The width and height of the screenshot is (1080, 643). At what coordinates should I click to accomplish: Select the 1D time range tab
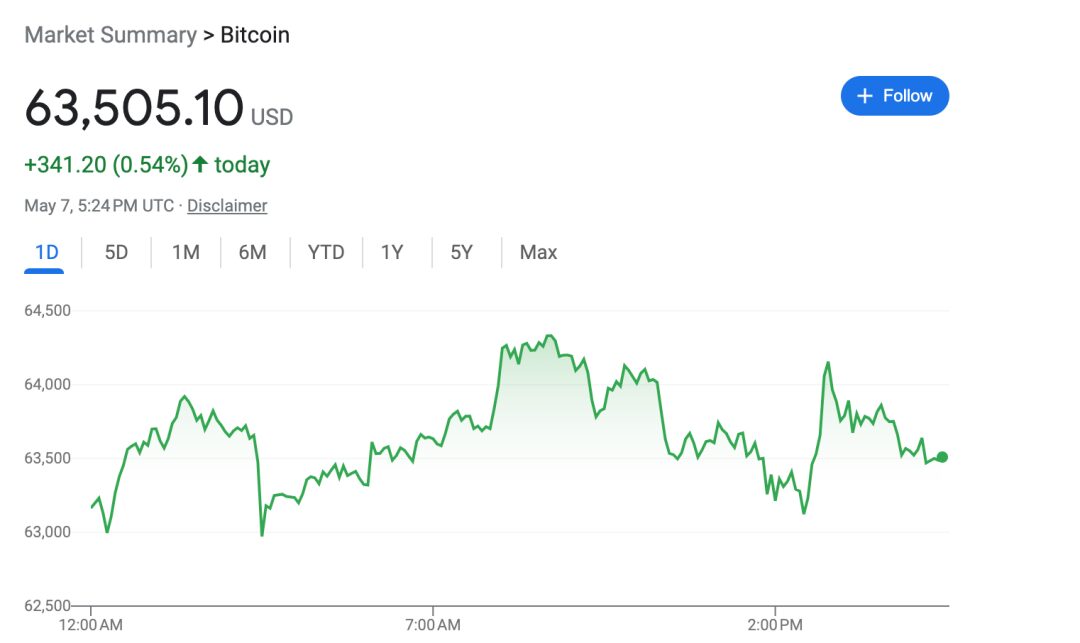tap(46, 252)
